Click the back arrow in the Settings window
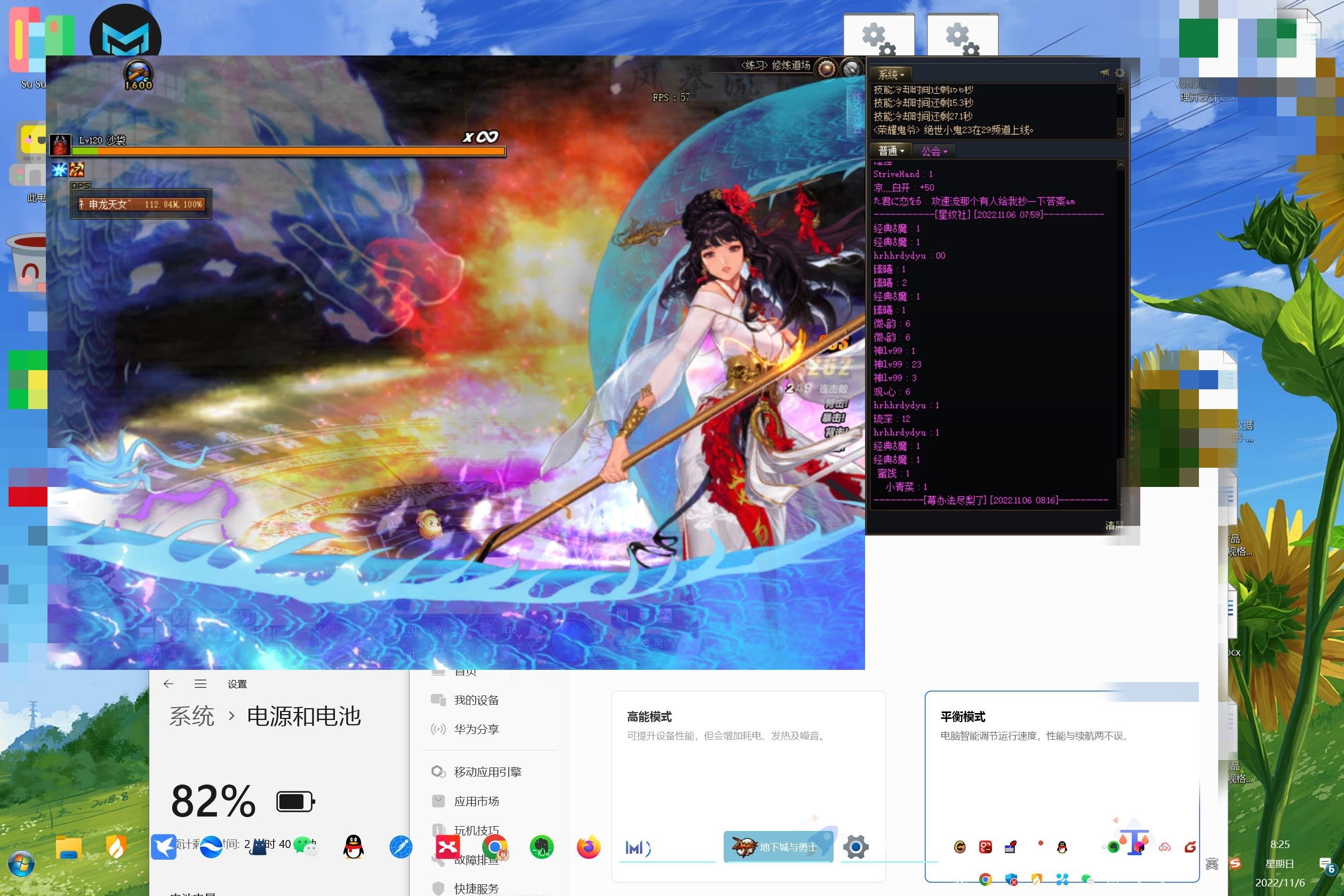The width and height of the screenshot is (1344, 896). coord(168,684)
